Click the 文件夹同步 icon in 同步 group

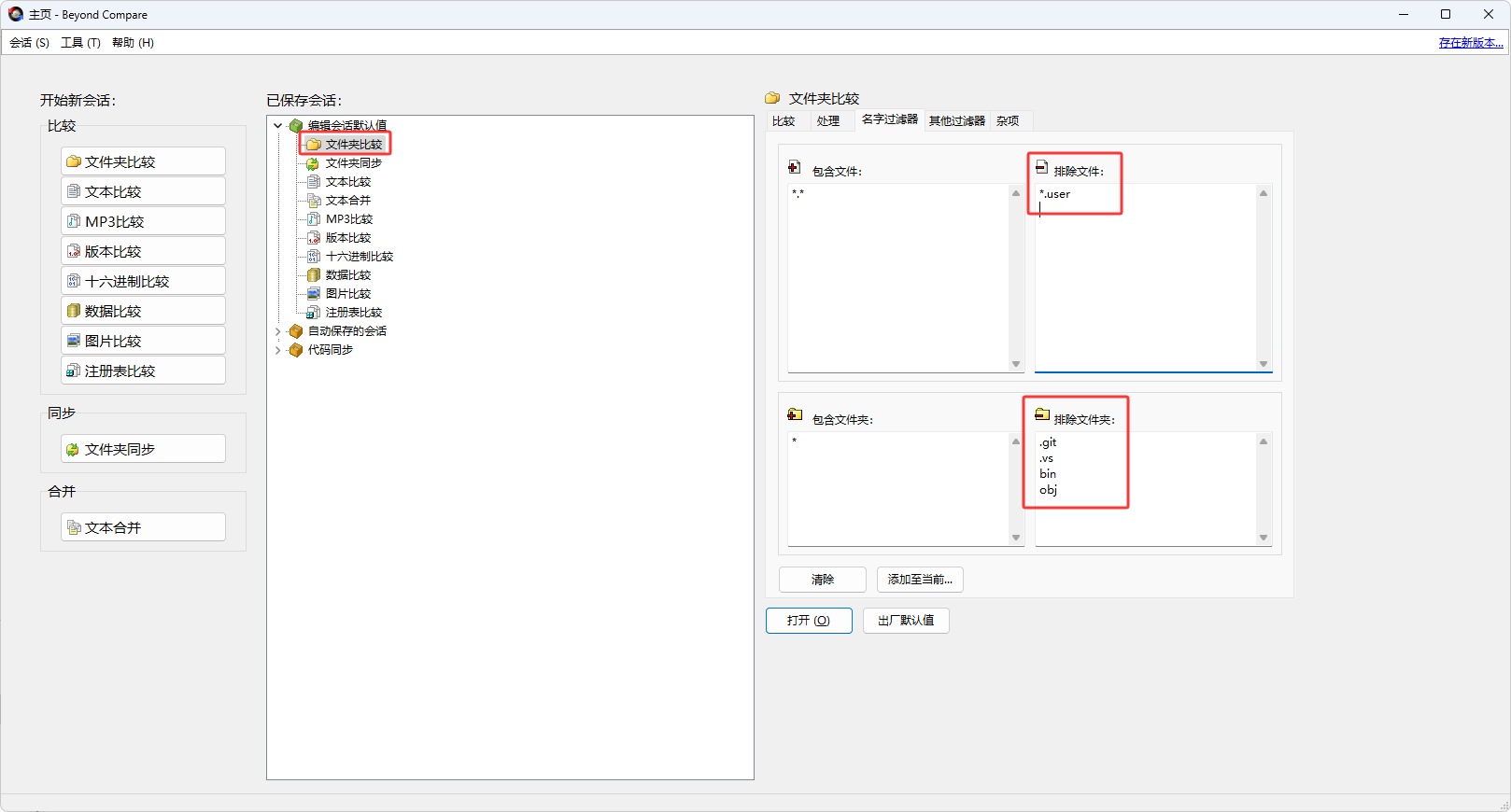74,449
